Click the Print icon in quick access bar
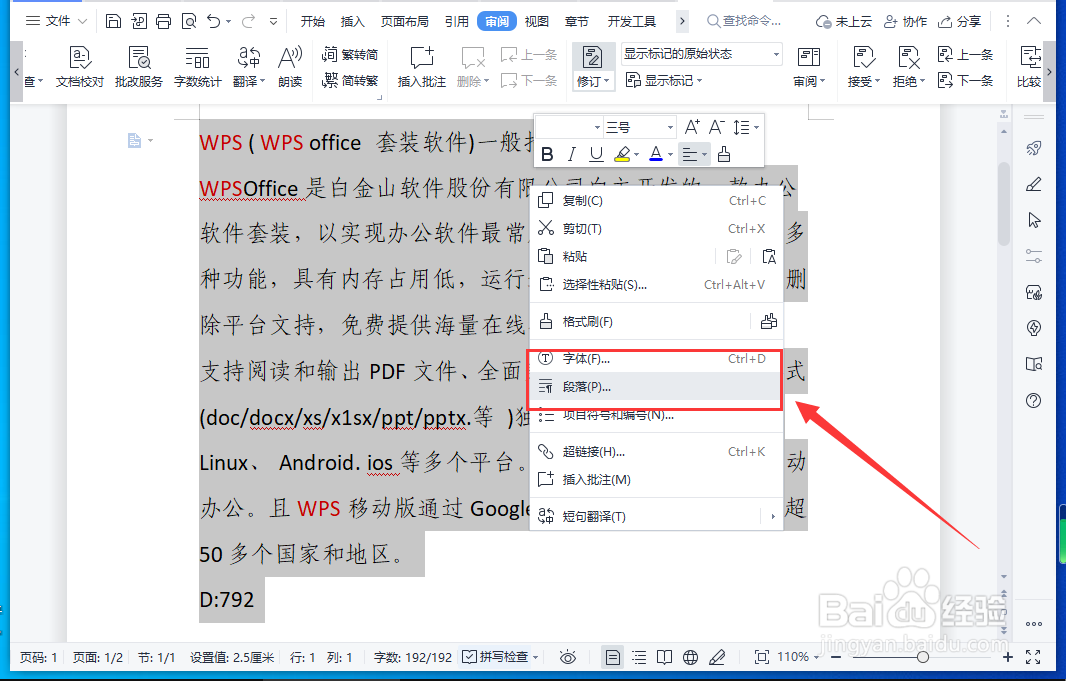The height and width of the screenshot is (681, 1066). pos(163,21)
